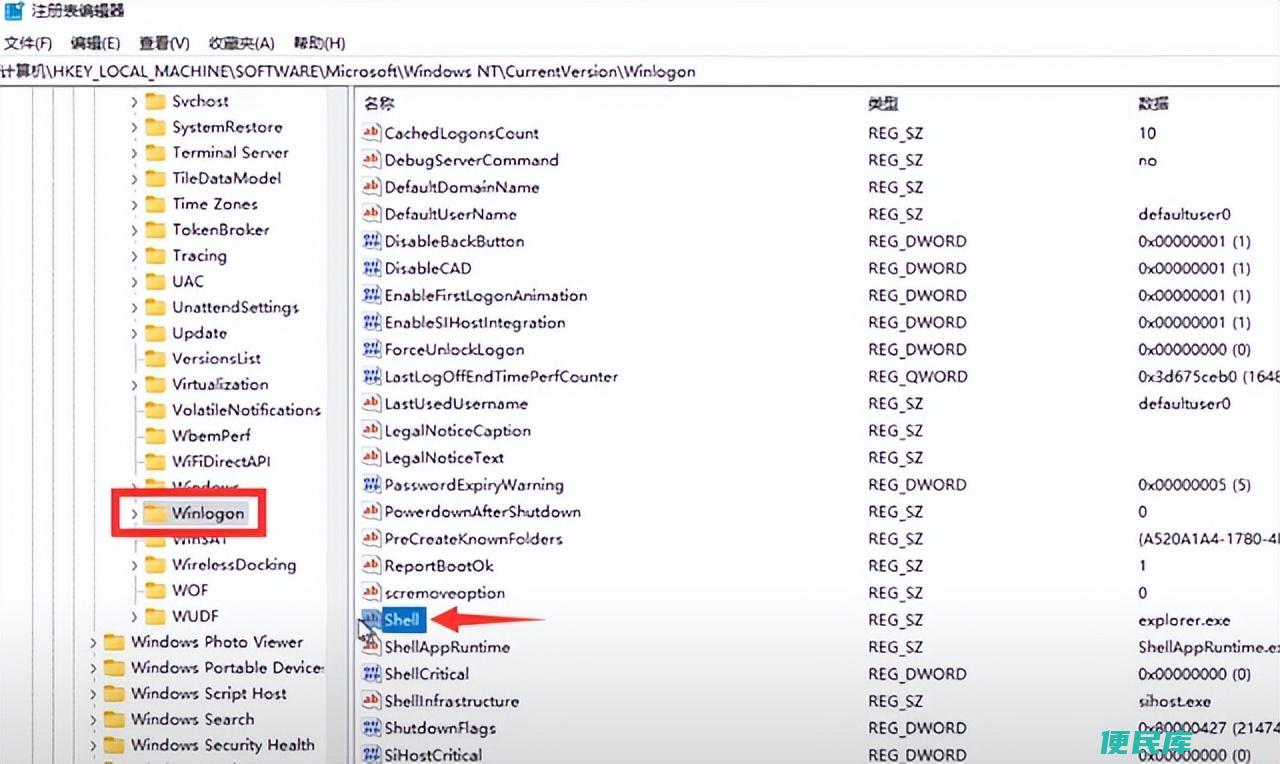
Task: Select the Windows Security Health key
Action: [222, 745]
